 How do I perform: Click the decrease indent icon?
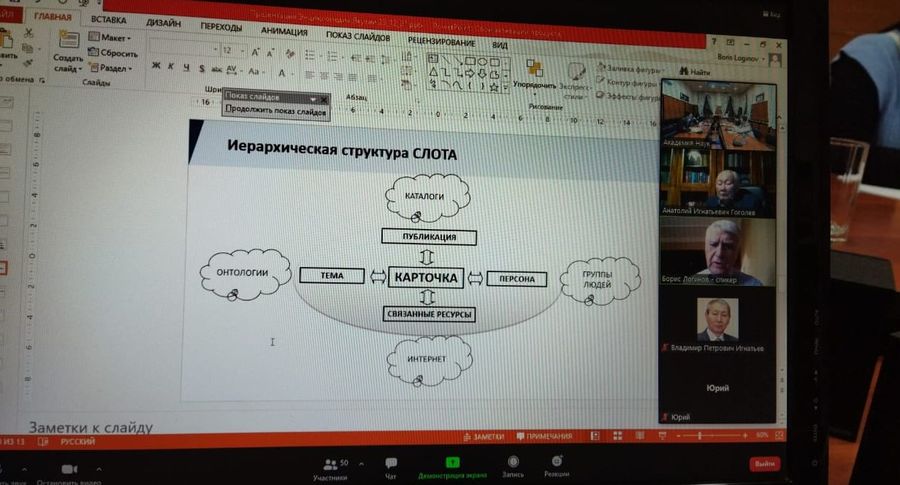[355, 59]
